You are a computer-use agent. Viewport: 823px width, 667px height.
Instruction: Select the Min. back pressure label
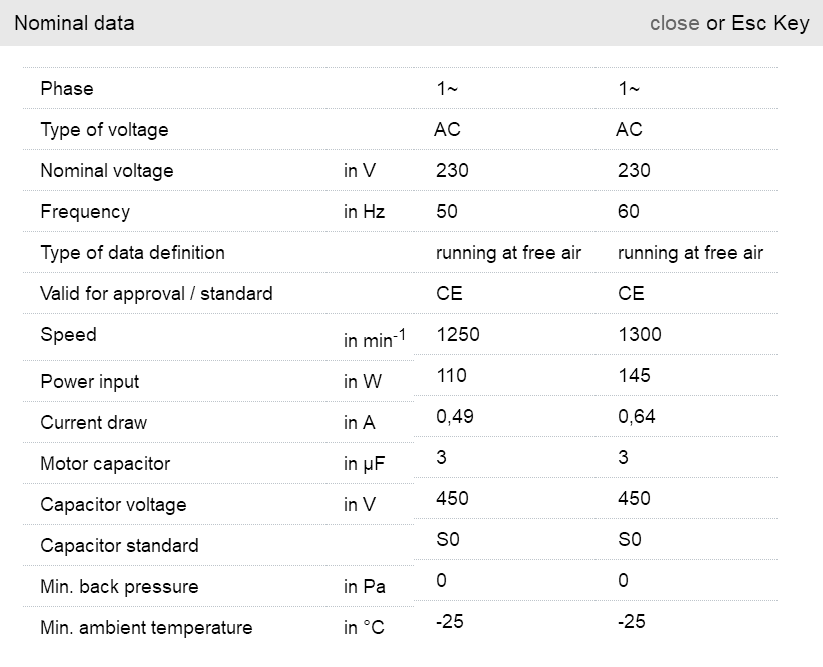pyautogui.click(x=119, y=587)
